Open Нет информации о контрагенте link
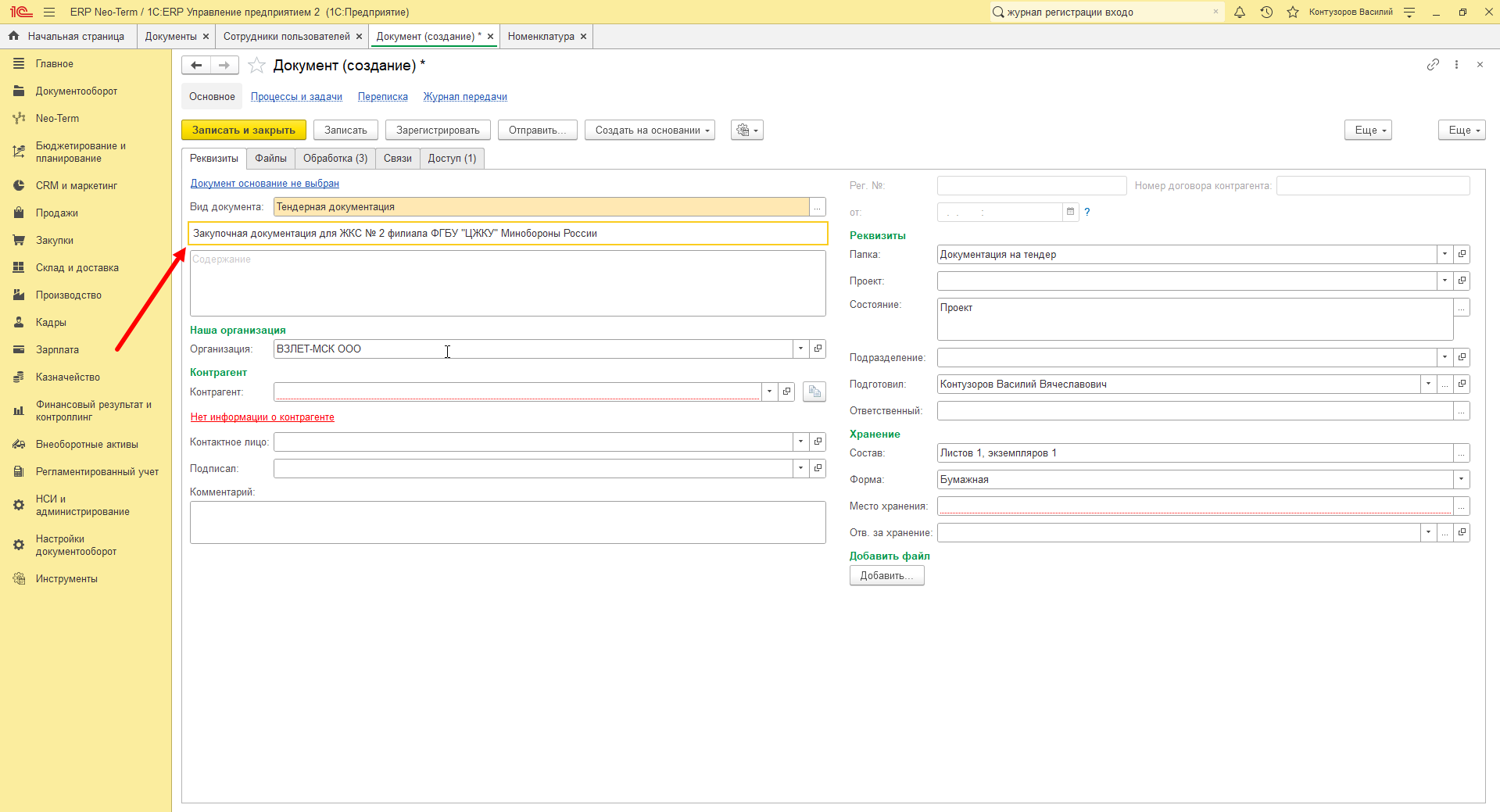The height and width of the screenshot is (812, 1500). [x=263, y=417]
